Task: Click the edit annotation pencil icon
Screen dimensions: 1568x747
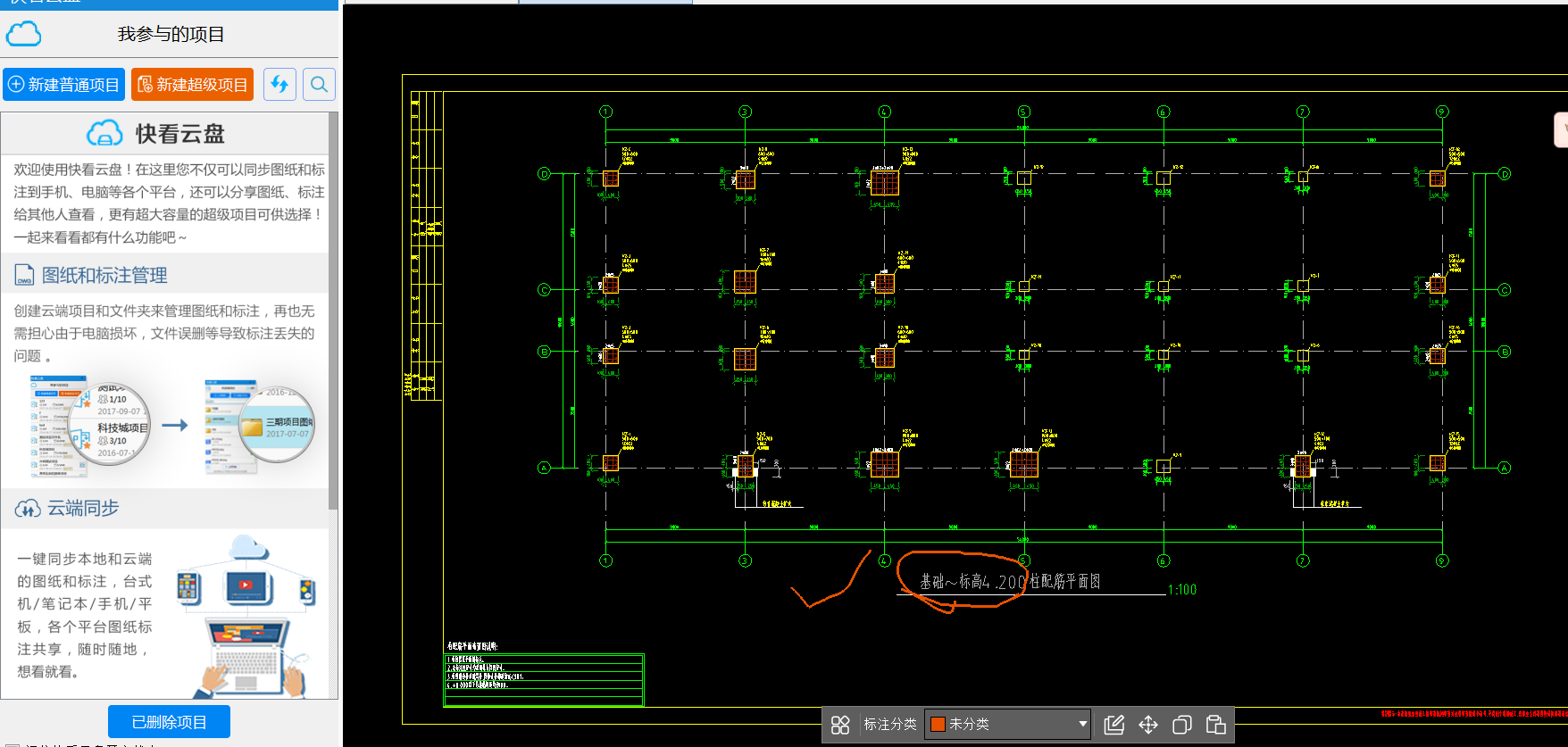Action: pos(1114,725)
